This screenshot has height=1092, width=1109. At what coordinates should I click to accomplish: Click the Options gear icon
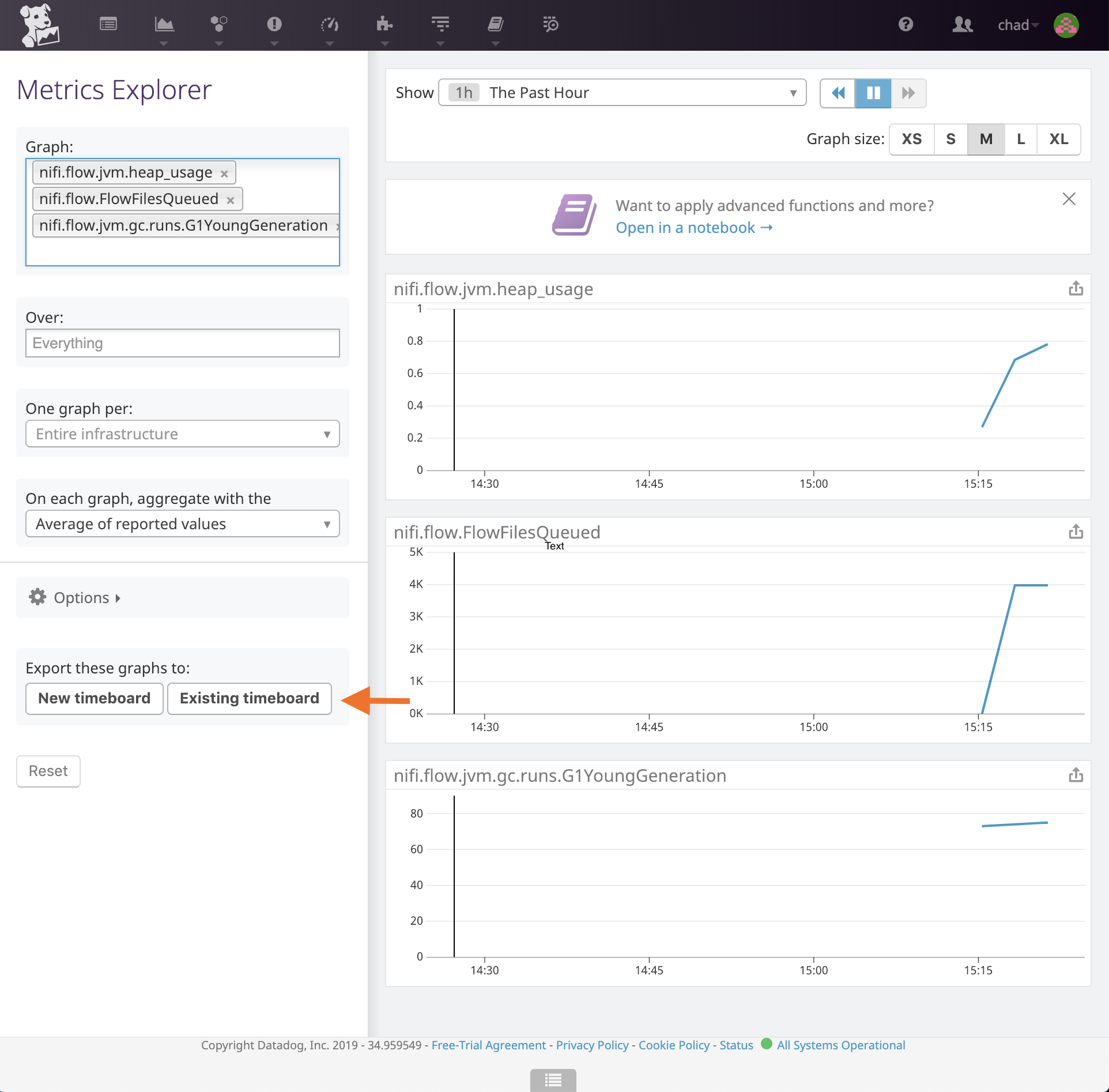[38, 597]
